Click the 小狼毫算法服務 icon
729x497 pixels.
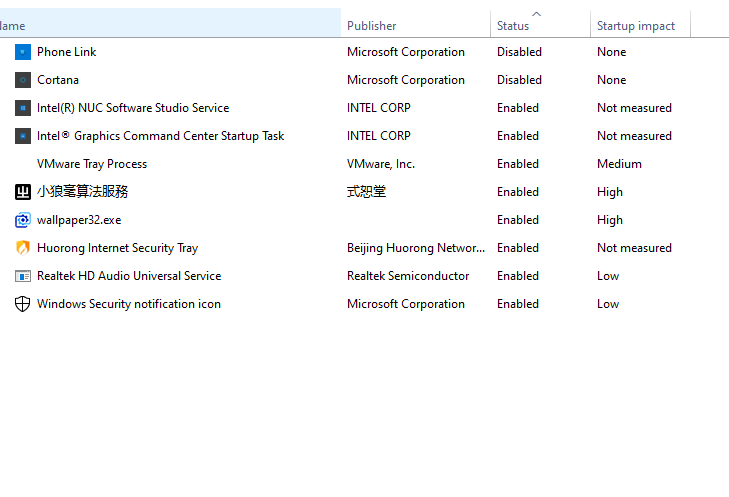coord(23,192)
